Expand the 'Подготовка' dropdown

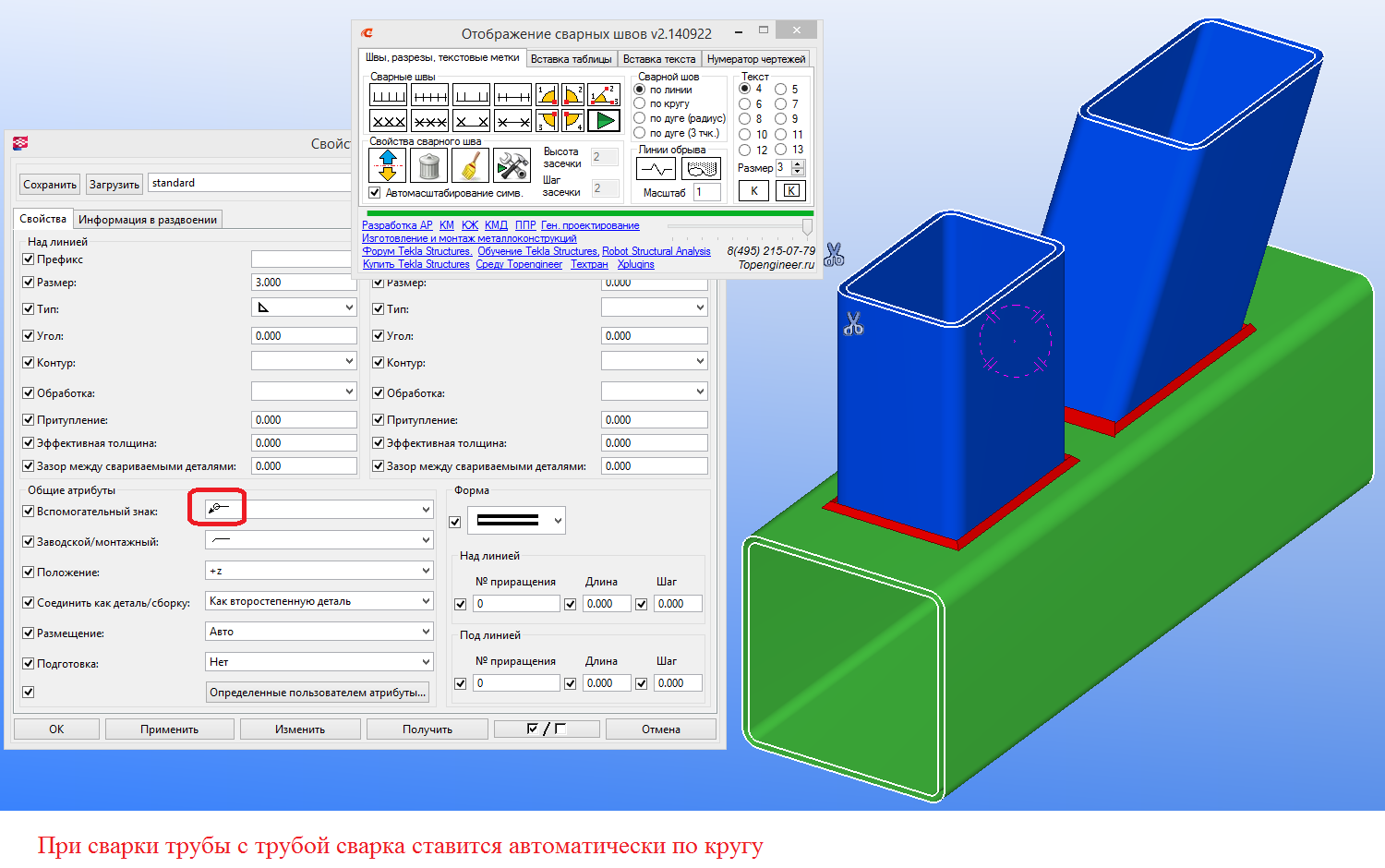(319, 662)
